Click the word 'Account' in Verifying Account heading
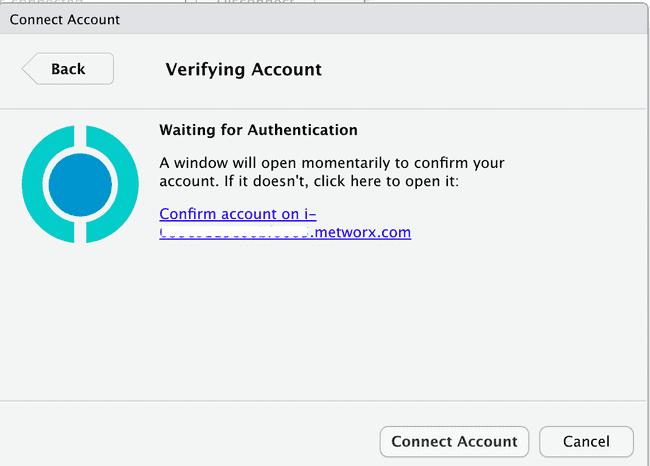The height and width of the screenshot is (466, 650). [286, 69]
